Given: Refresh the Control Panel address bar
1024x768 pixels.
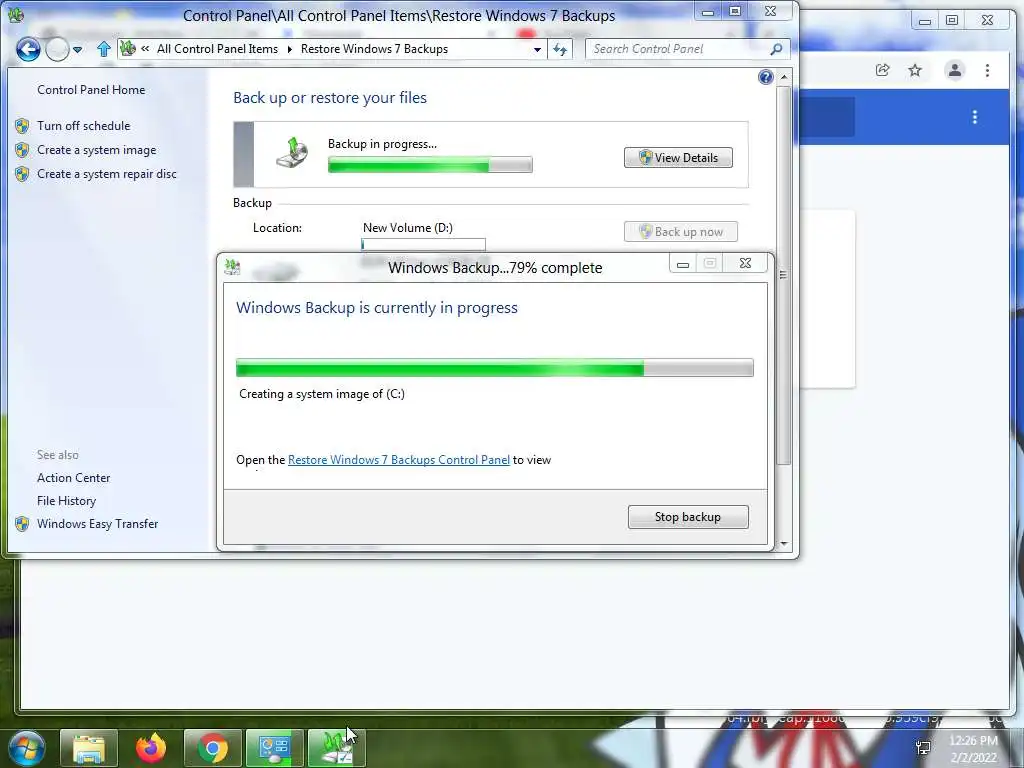Looking at the screenshot, I should coord(560,49).
